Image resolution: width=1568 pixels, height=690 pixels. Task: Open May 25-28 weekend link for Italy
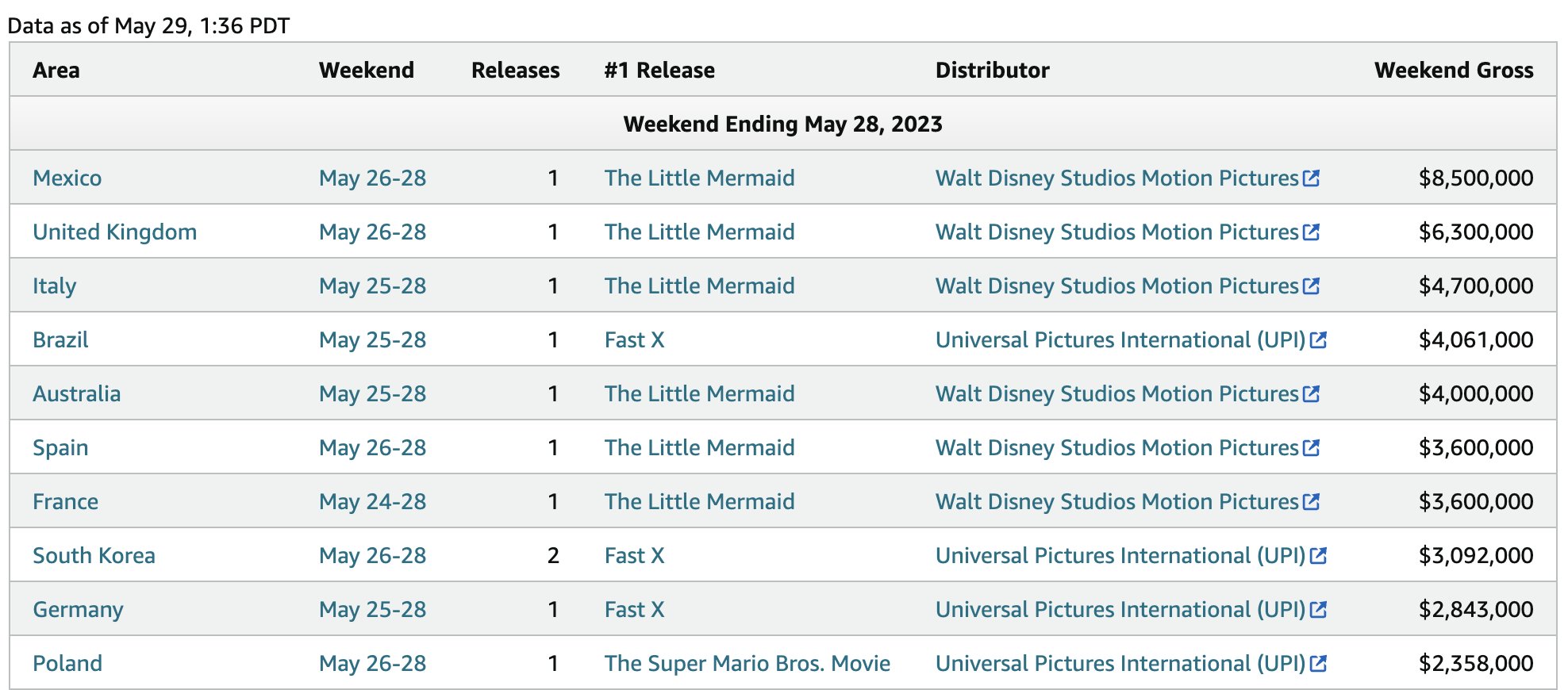pos(372,286)
